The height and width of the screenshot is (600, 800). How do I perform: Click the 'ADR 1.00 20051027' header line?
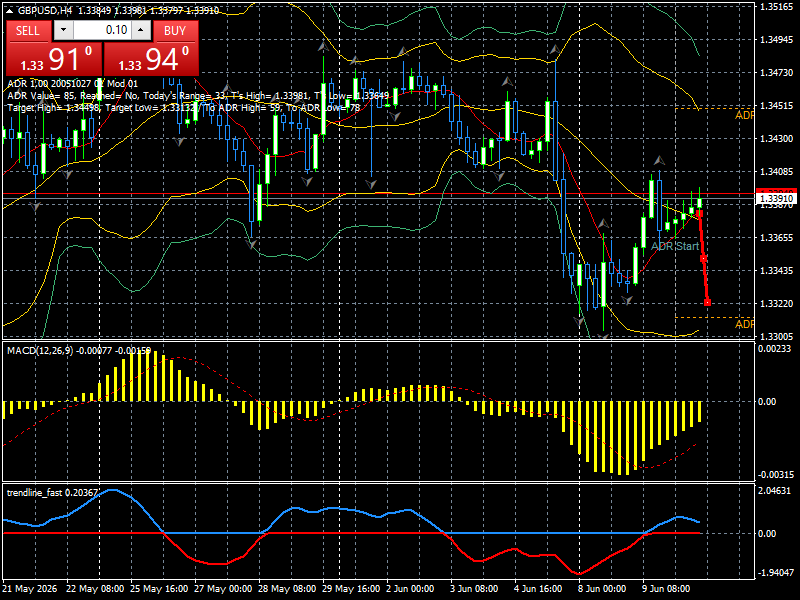[x=72, y=84]
